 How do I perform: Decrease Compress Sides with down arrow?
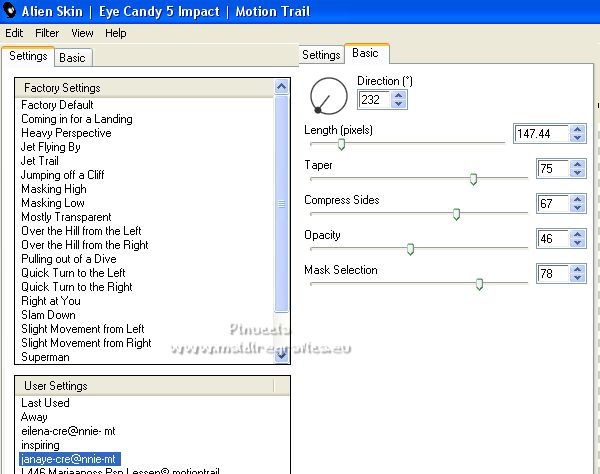pyautogui.click(x=577, y=208)
